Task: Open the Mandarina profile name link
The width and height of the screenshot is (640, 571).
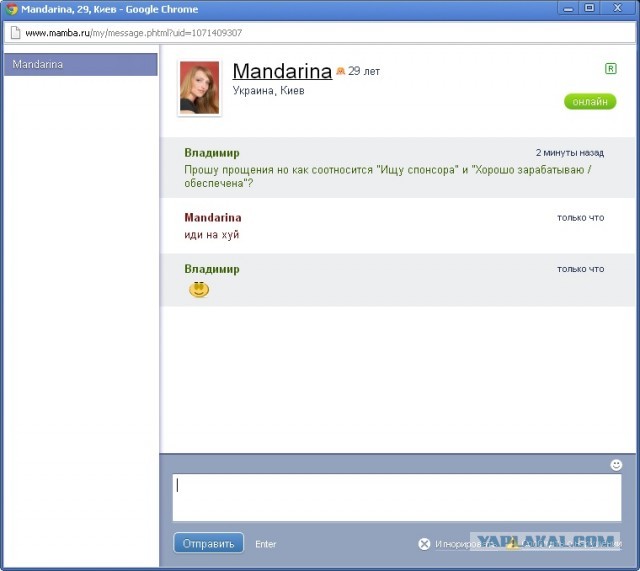Action: (282, 71)
